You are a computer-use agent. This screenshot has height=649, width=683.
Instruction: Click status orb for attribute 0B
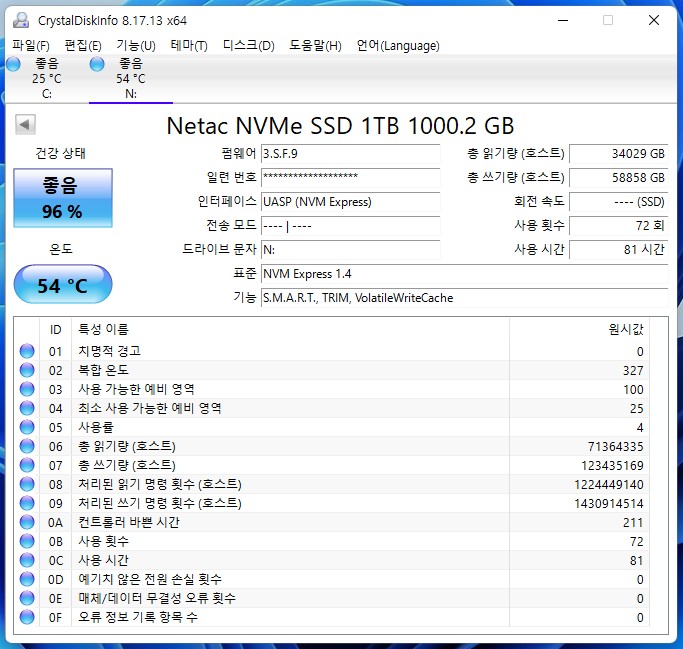27,541
